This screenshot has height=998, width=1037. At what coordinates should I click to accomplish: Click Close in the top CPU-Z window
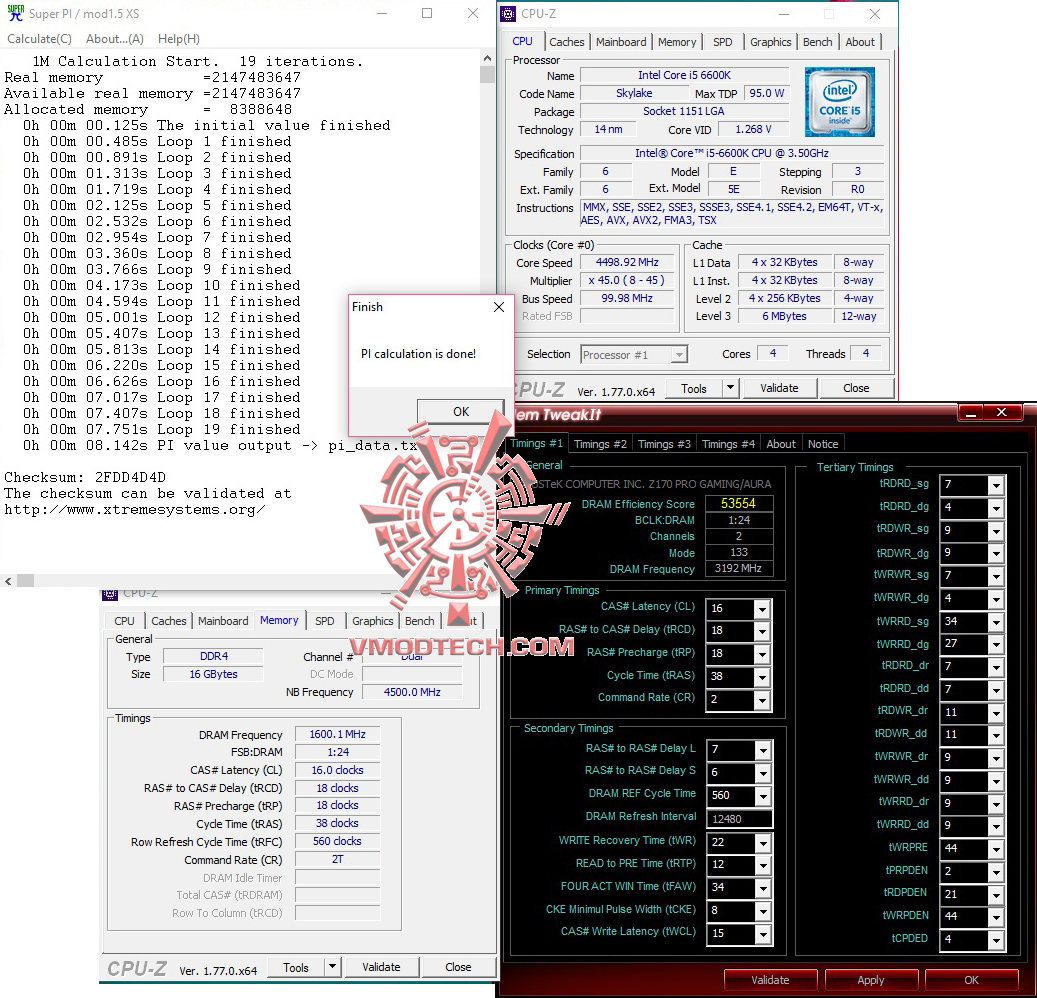click(x=856, y=388)
